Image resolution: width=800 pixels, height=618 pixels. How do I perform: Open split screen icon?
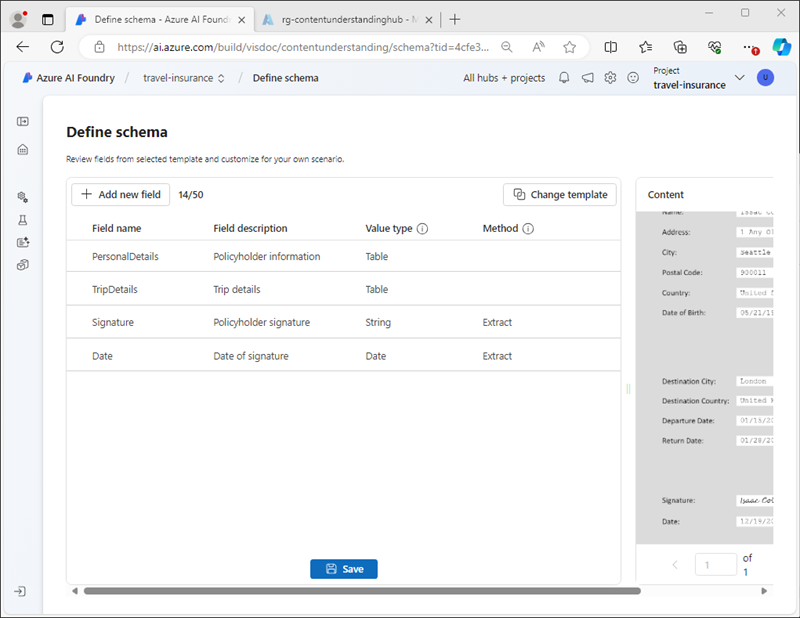(x=610, y=47)
